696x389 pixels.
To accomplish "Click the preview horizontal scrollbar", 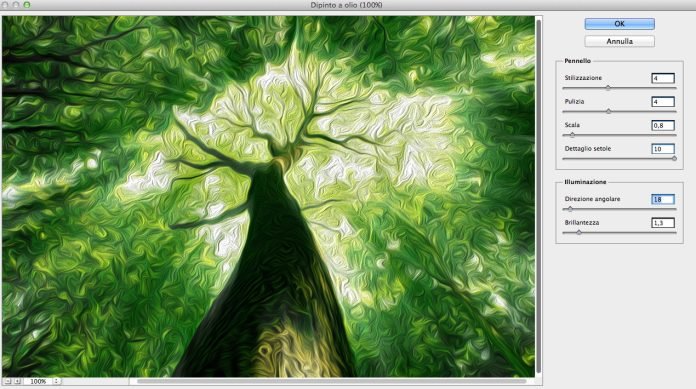I will [x=332, y=381].
